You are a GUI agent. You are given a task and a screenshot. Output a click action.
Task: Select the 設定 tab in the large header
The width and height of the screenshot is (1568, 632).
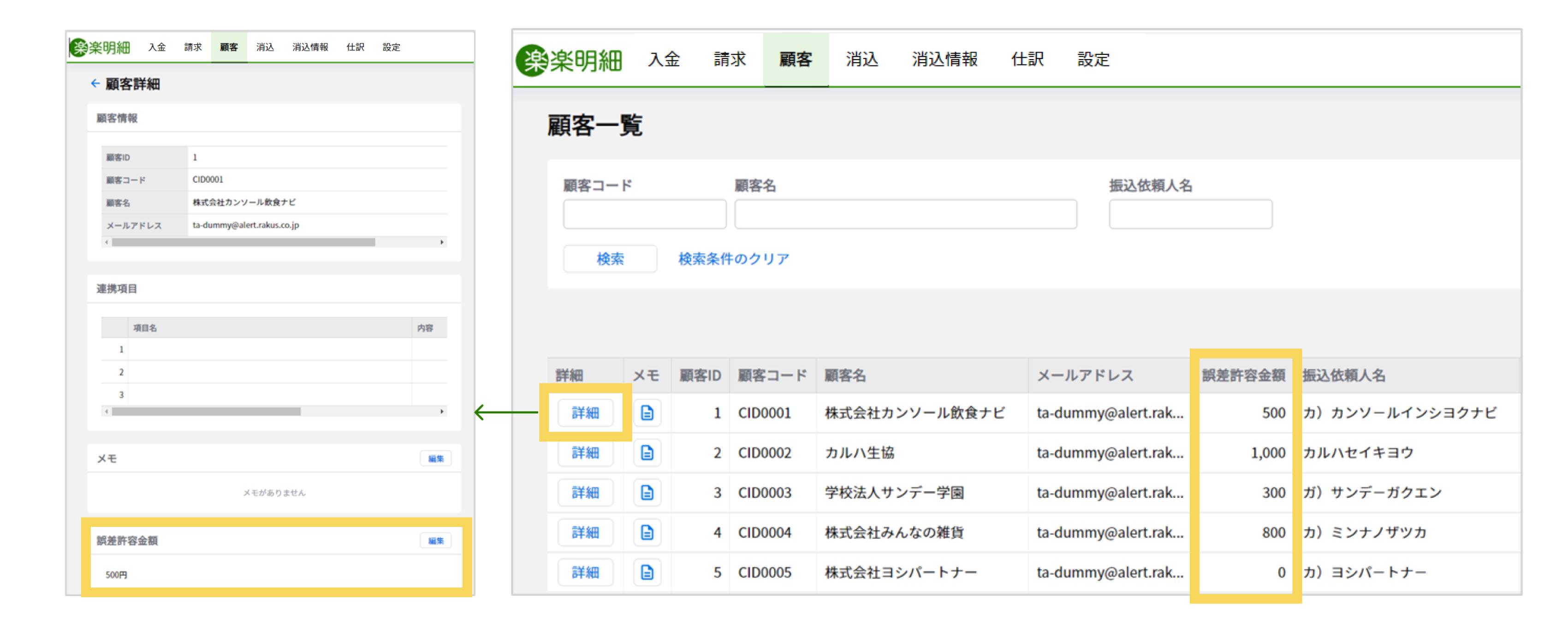[1093, 60]
